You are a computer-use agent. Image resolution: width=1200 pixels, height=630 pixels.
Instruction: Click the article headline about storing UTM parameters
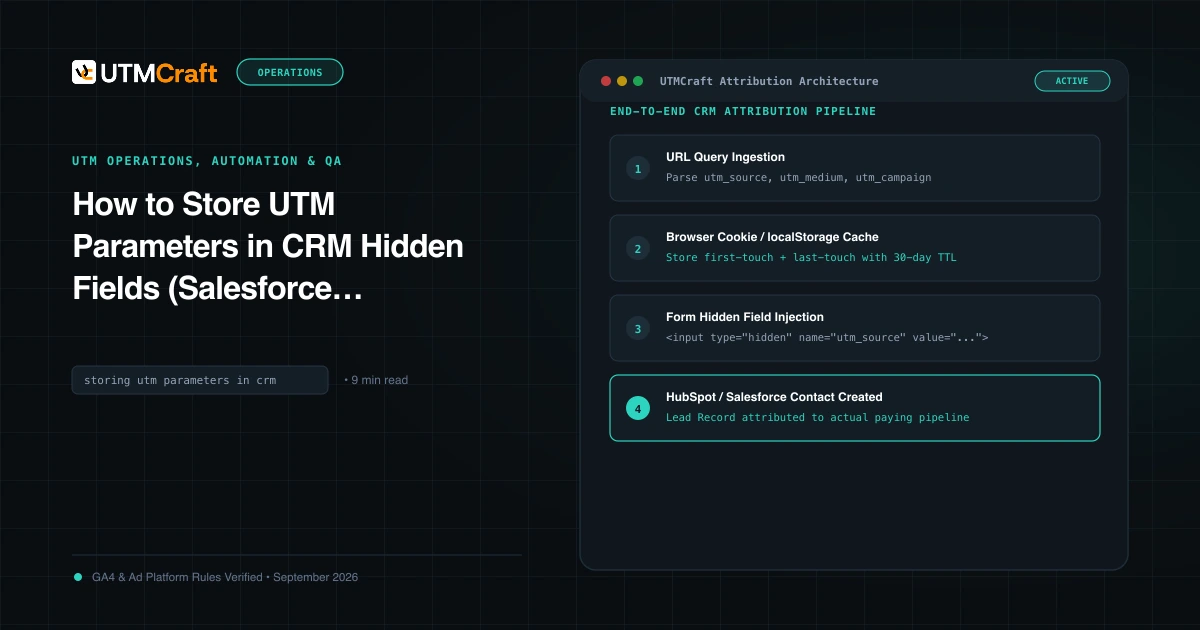pos(268,247)
